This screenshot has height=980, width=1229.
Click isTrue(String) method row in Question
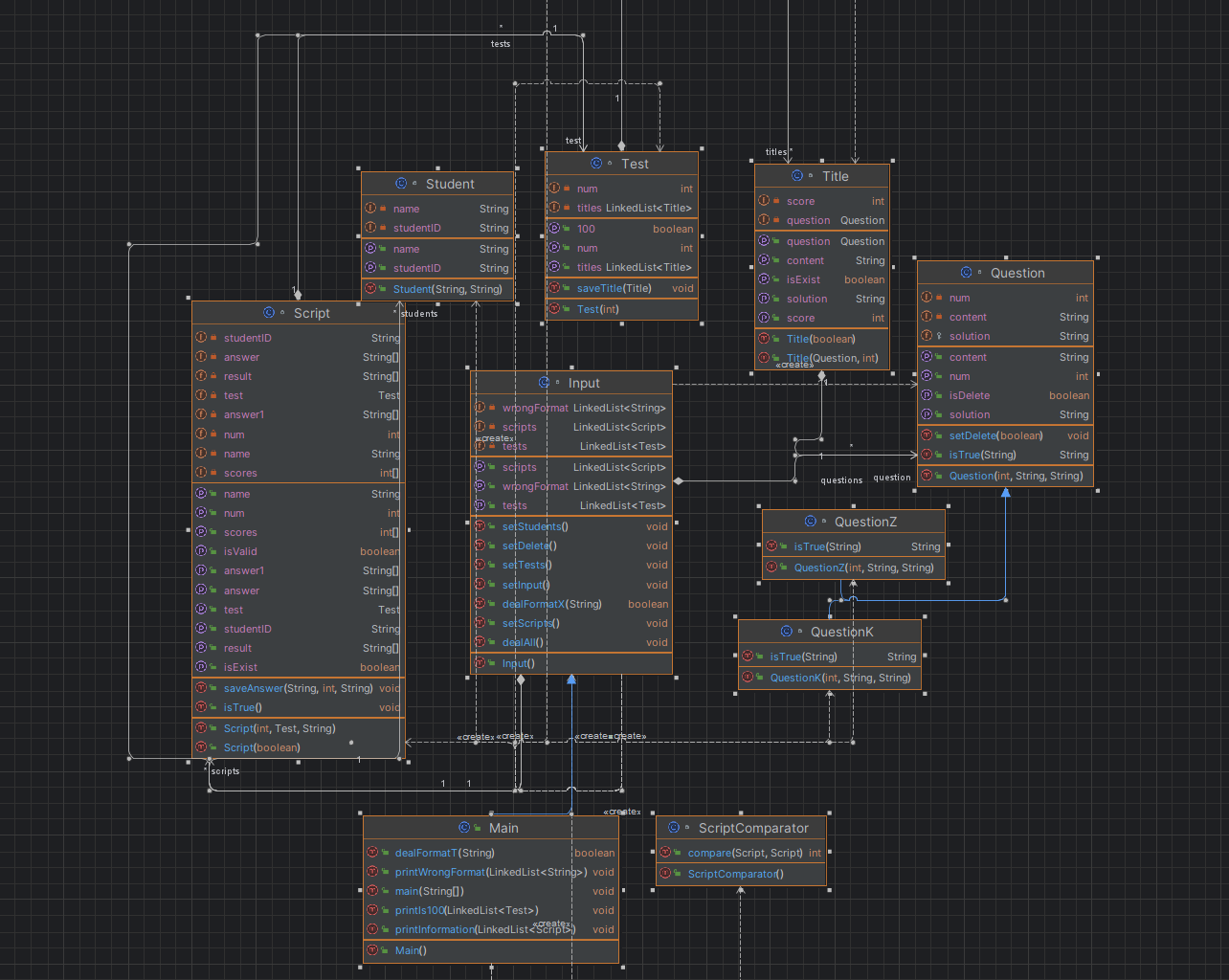pos(1005,455)
